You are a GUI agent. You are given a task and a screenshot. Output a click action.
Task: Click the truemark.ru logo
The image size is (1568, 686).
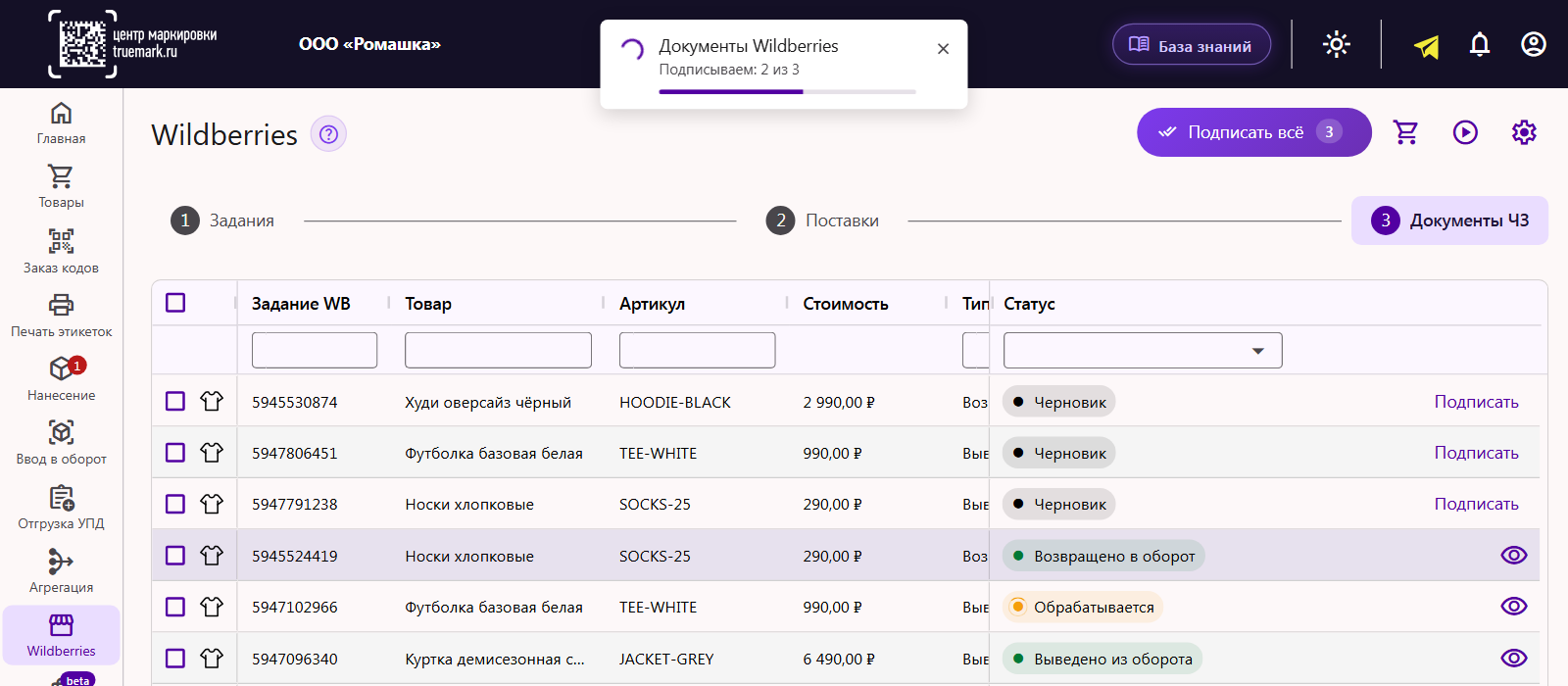pyautogui.click(x=133, y=44)
